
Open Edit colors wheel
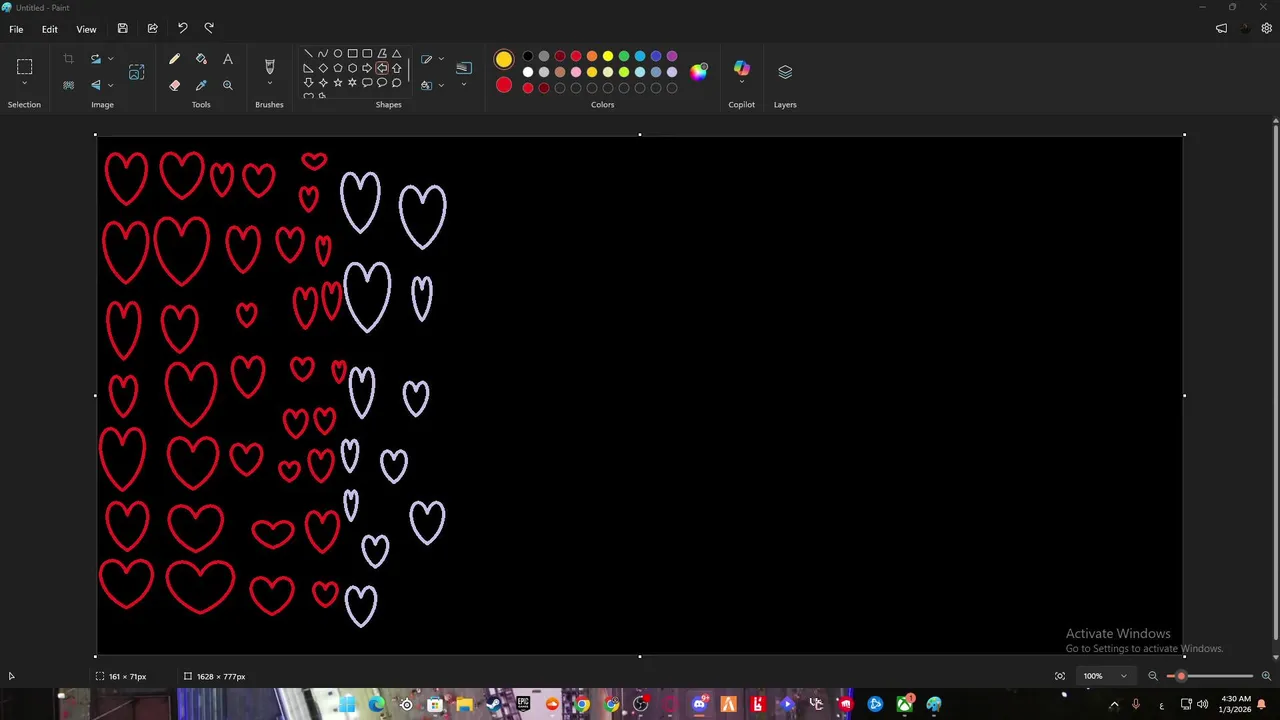coord(699,71)
